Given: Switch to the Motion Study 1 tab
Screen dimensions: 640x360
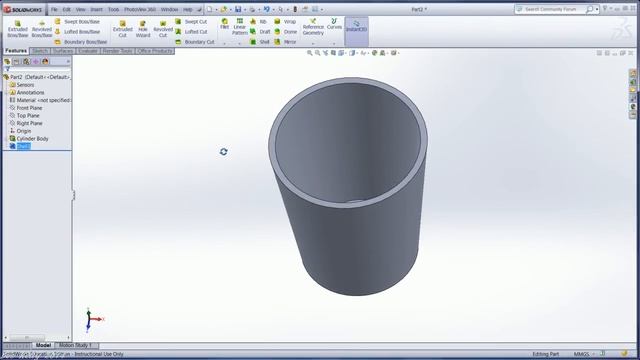Looking at the screenshot, I should coord(76,345).
